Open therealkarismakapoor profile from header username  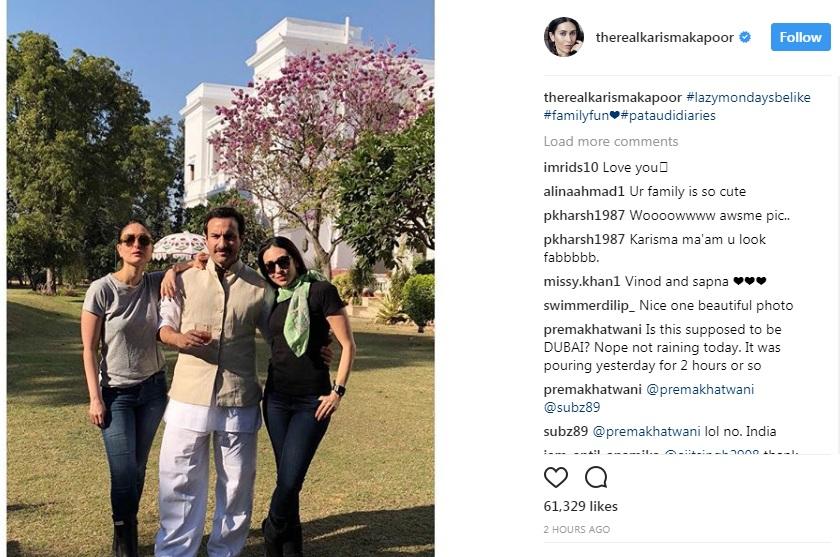[665, 37]
